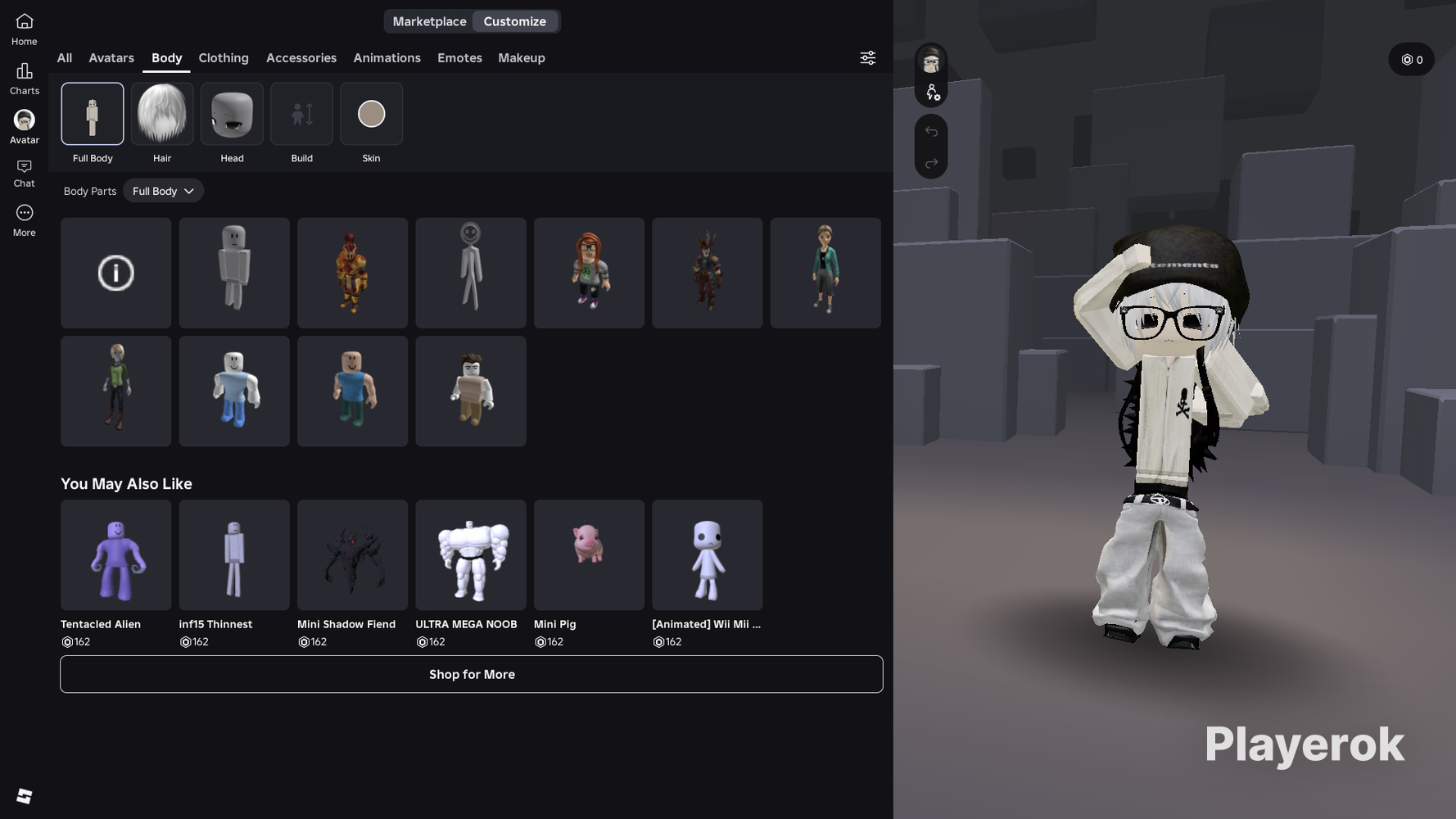Open avatar body settings icon
Viewport: 1456px width, 819px height.
coord(932,93)
